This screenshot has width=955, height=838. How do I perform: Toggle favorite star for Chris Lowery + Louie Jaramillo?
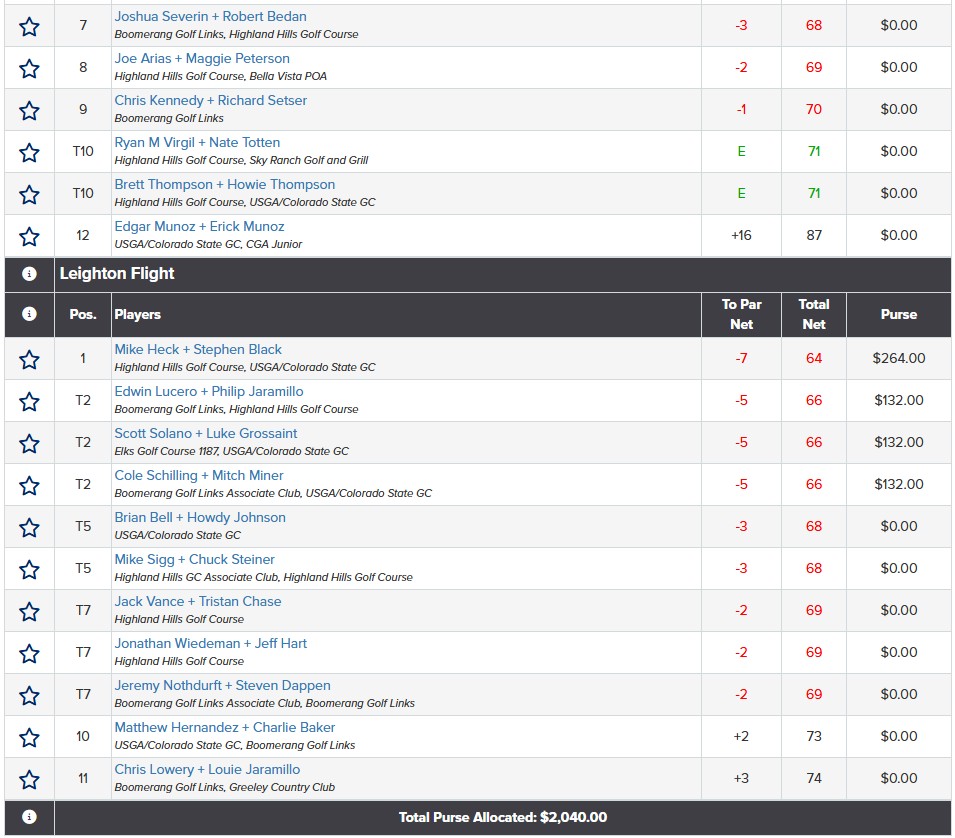point(29,780)
